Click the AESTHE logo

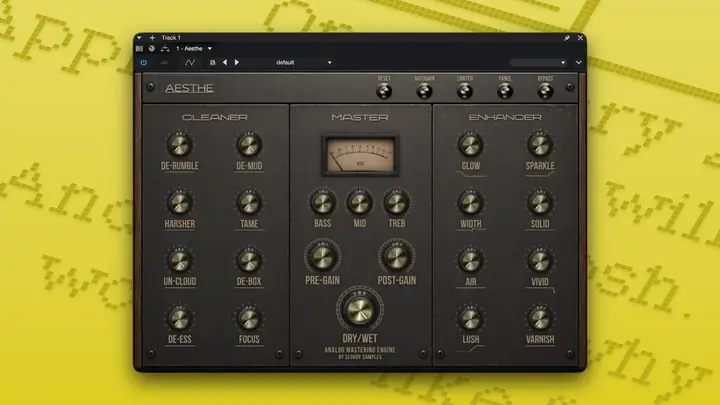point(189,88)
